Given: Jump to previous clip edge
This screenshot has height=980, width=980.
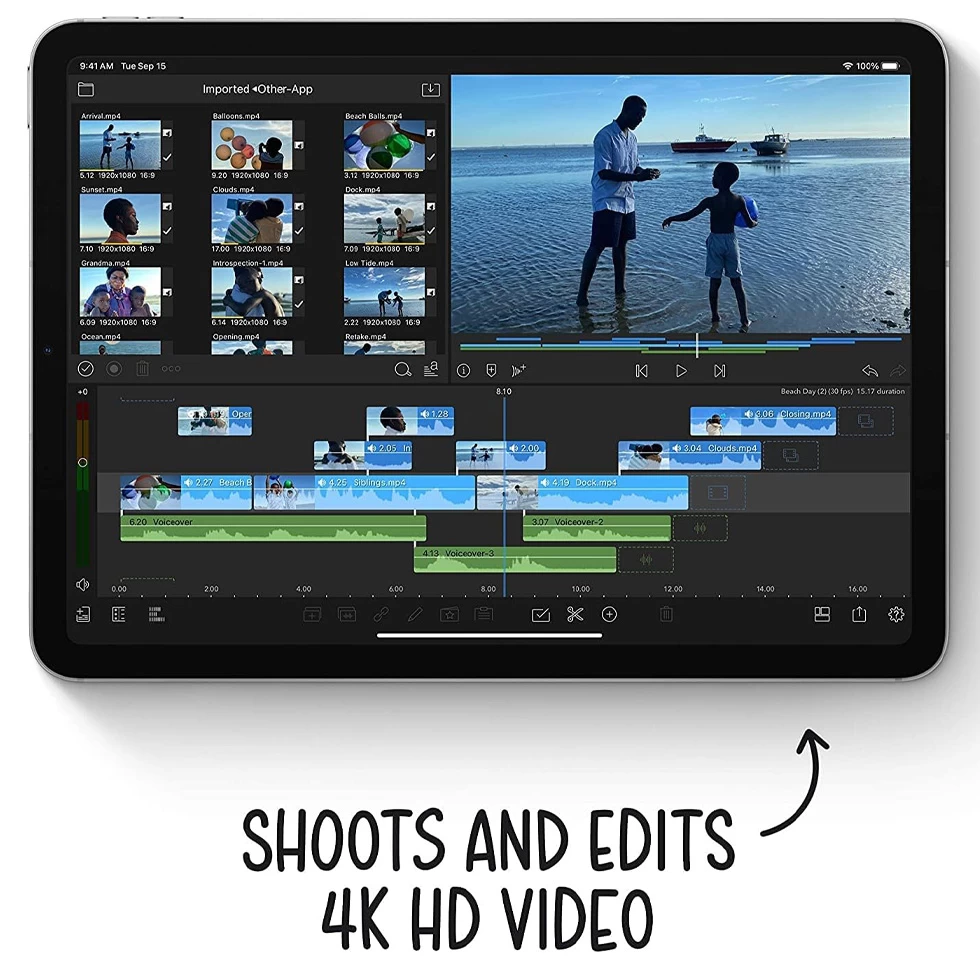Looking at the screenshot, I should [641, 371].
